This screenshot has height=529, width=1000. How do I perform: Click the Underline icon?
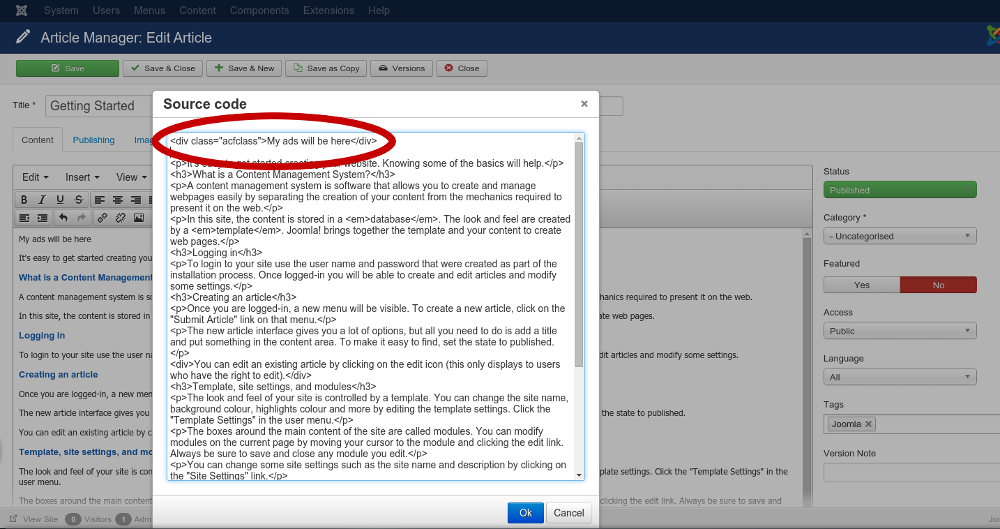[x=61, y=200]
